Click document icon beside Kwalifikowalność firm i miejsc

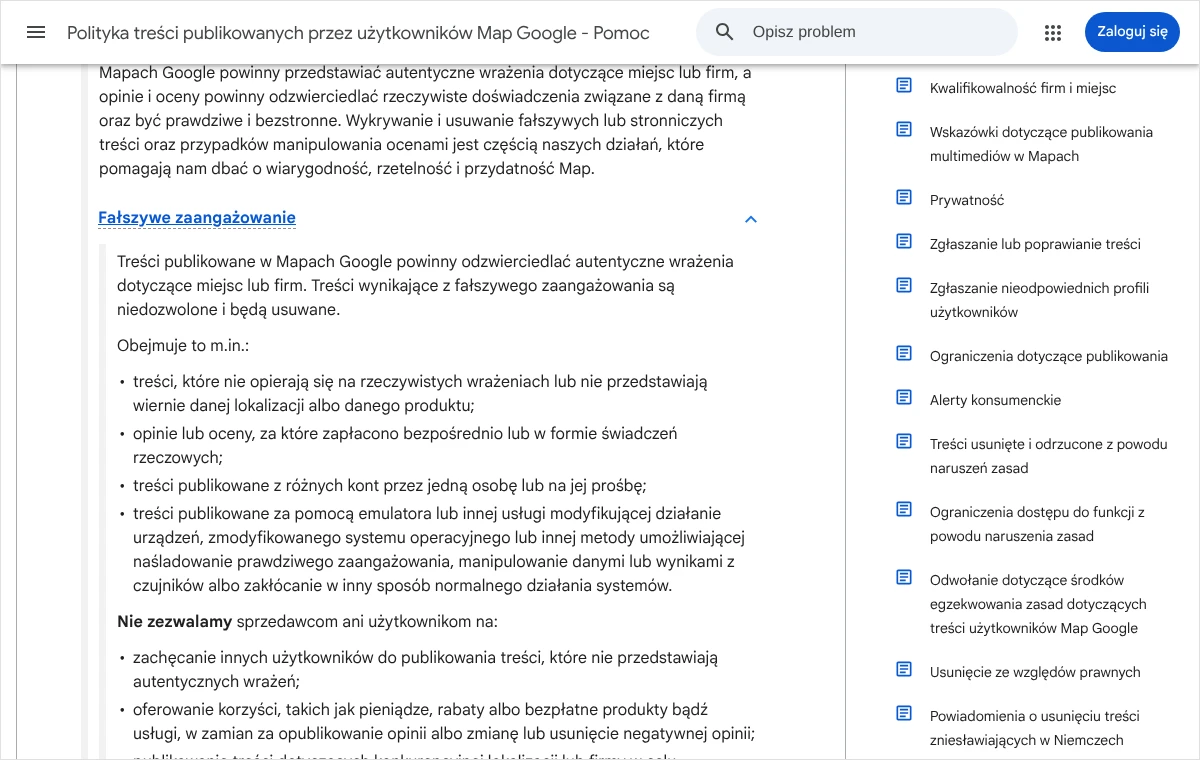(904, 86)
